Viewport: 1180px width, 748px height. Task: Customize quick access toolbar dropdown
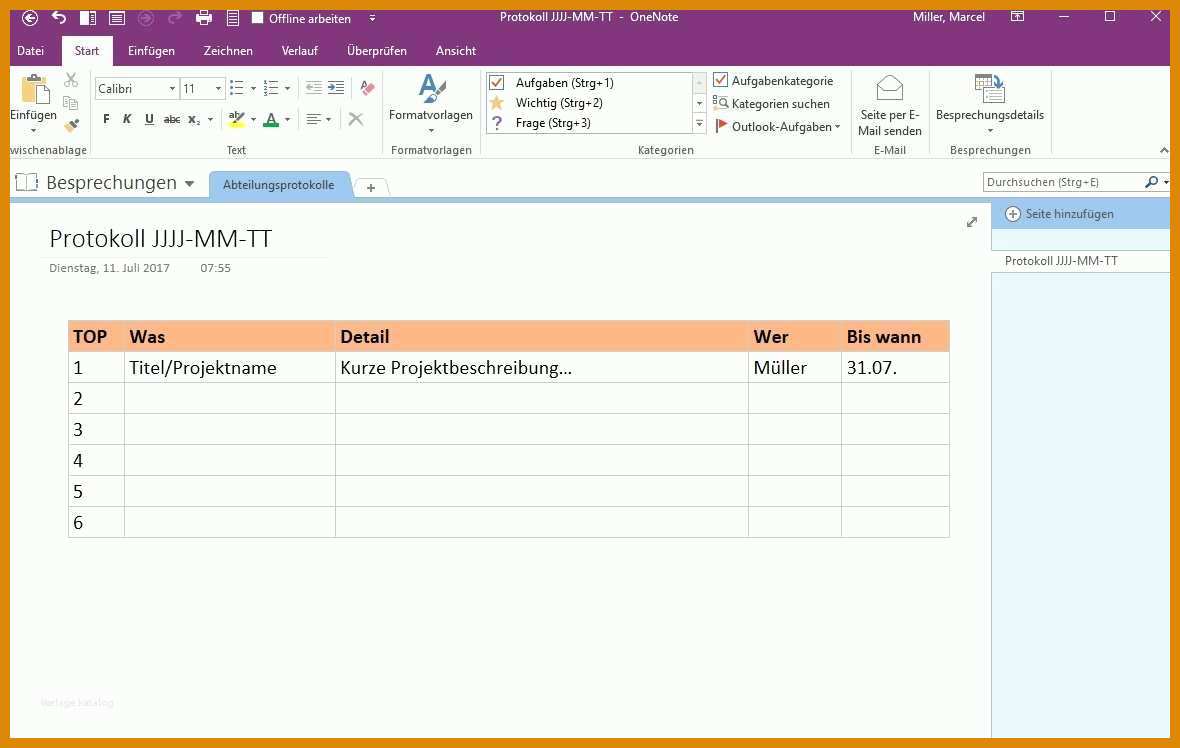[373, 18]
